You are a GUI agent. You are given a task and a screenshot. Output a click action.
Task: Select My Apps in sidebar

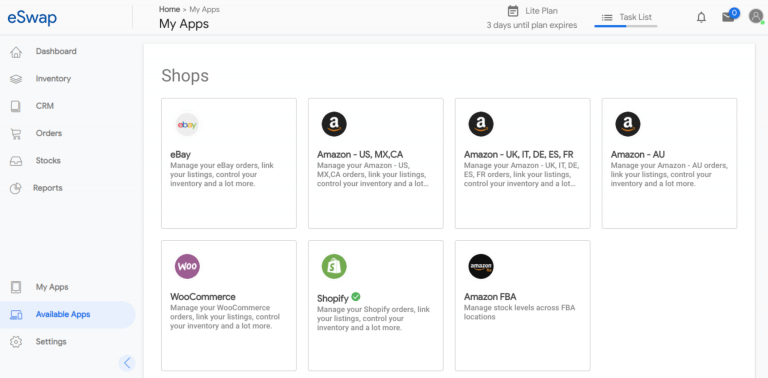[x=52, y=287]
